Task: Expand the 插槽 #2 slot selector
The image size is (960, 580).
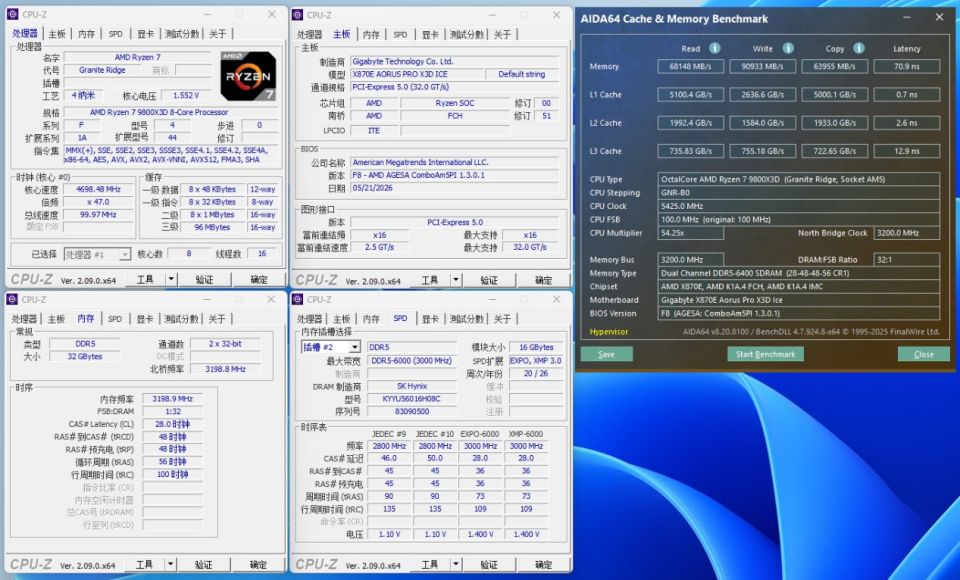Action: [x=354, y=347]
